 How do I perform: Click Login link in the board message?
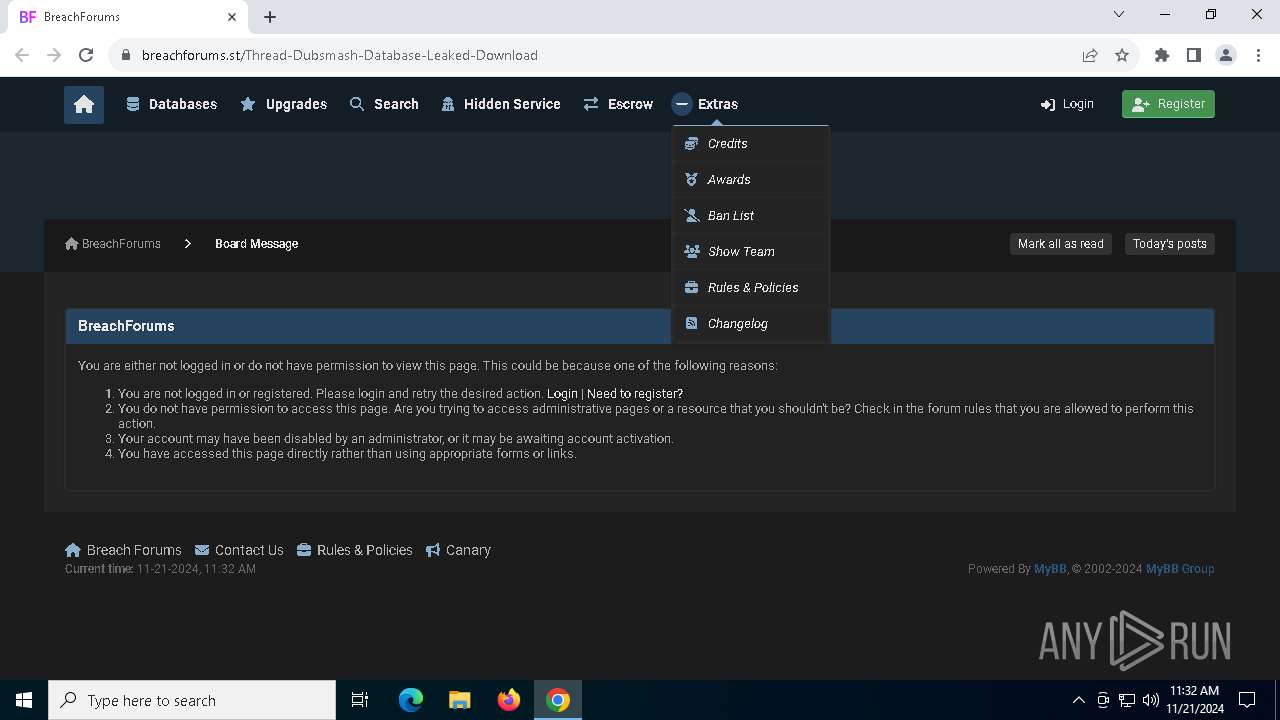click(x=562, y=394)
